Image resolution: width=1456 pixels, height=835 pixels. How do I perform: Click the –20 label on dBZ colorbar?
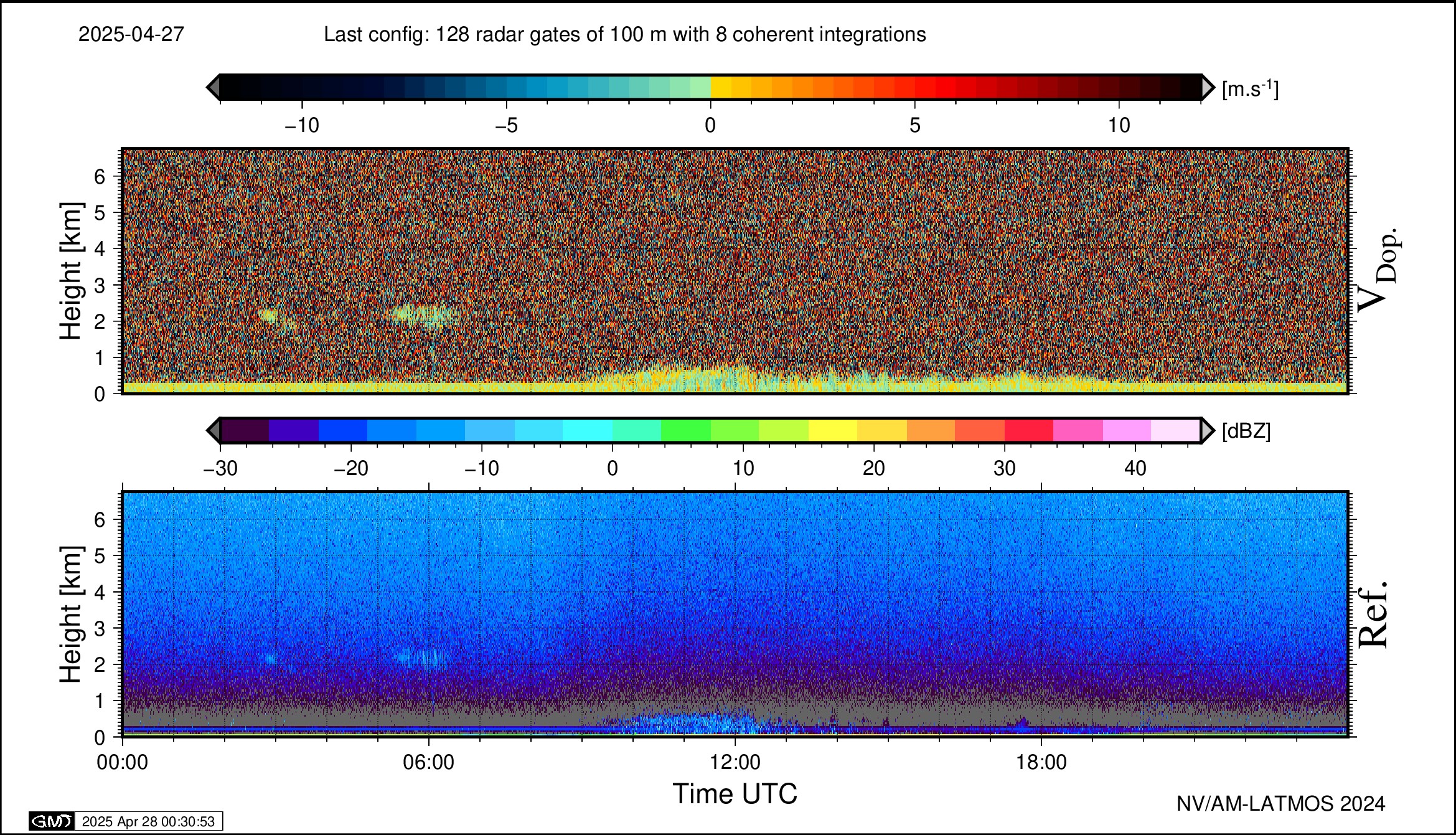351,468
